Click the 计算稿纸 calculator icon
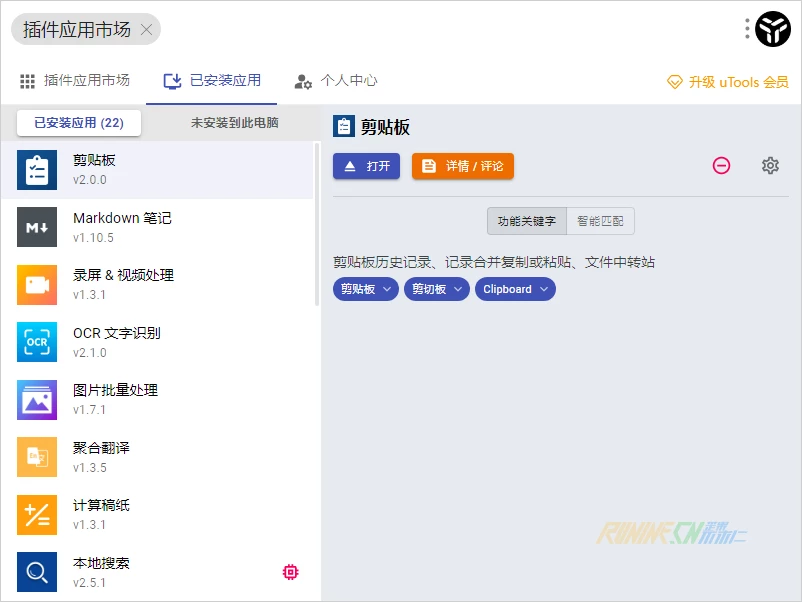 (37, 515)
